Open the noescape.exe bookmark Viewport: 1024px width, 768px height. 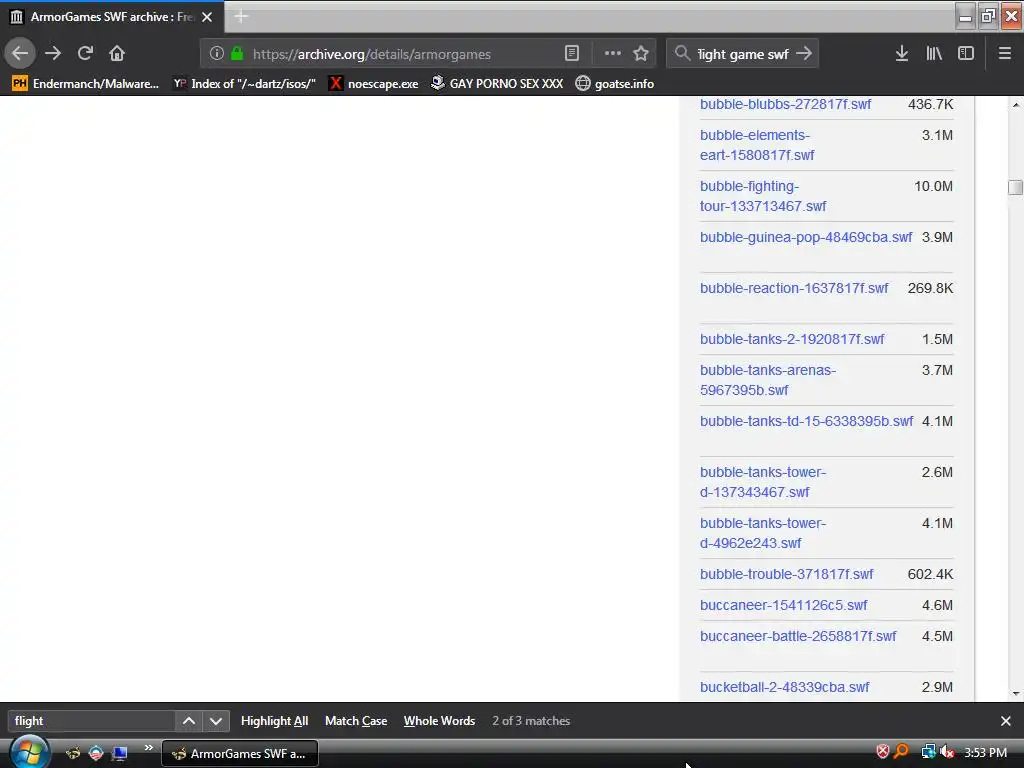tap(374, 84)
